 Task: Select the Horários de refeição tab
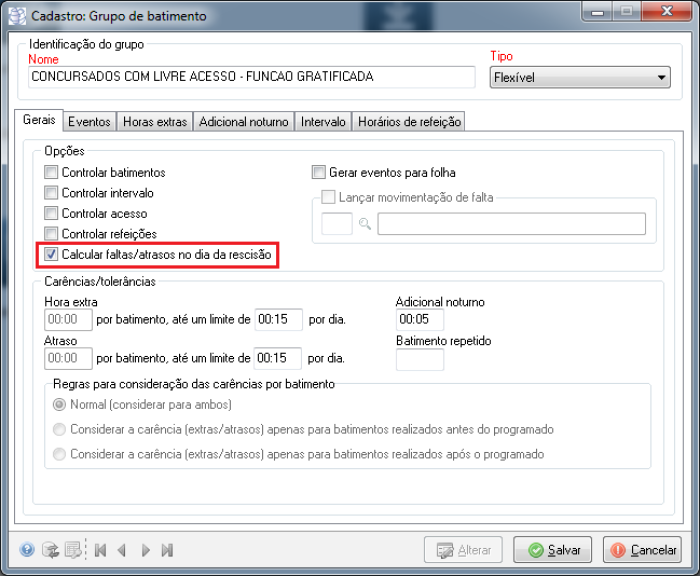(408, 122)
